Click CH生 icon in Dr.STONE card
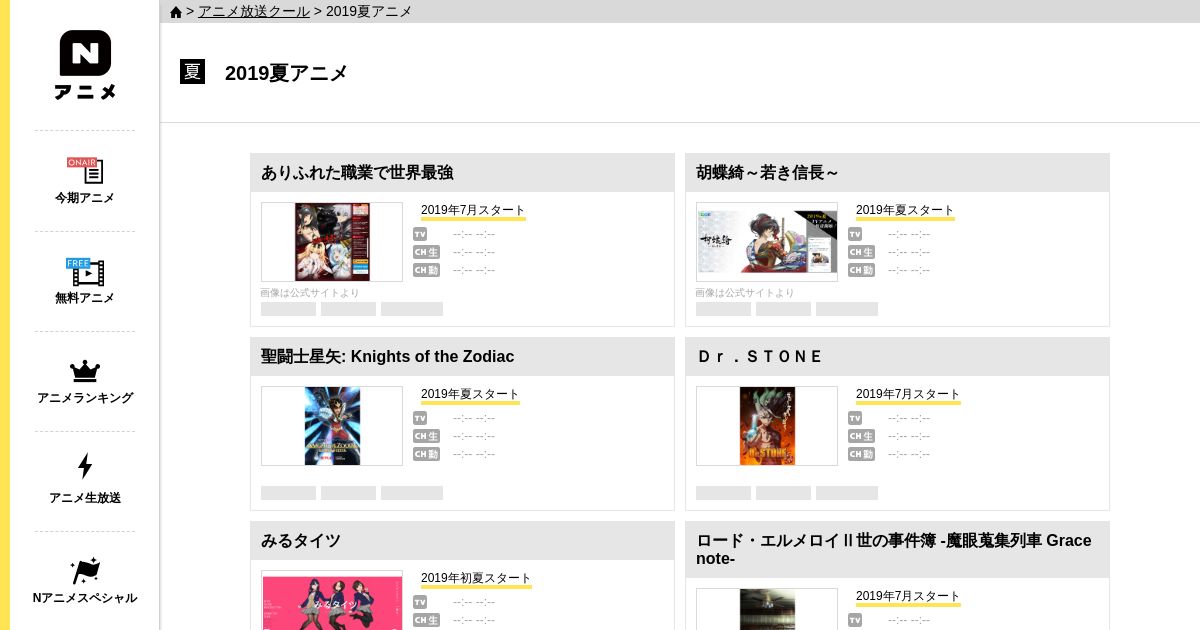This screenshot has width=1200, height=630. tap(861, 436)
